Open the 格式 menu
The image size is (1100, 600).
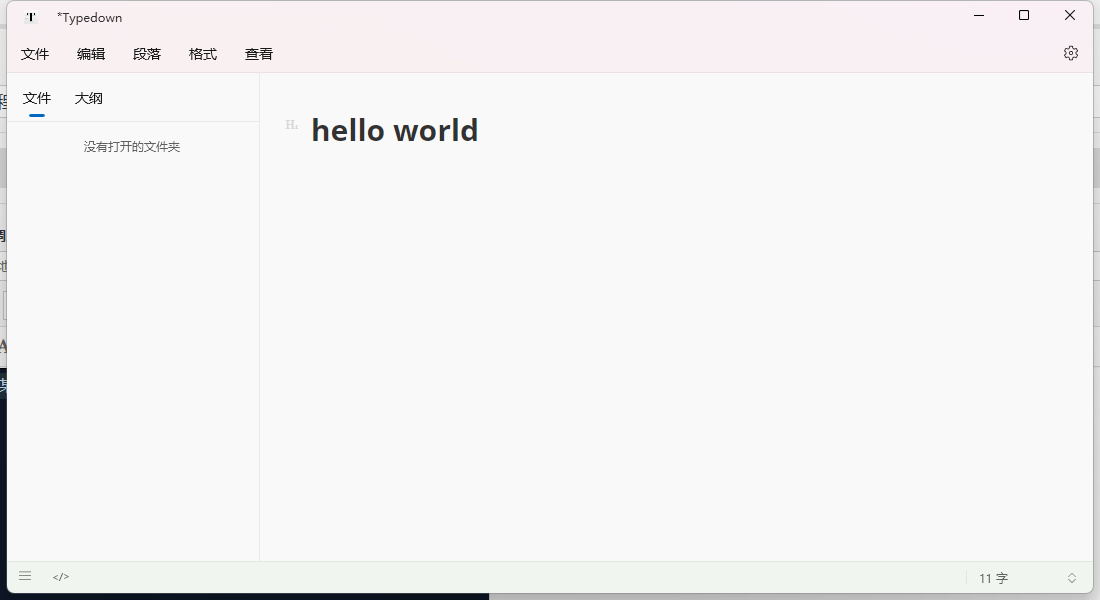[x=203, y=54]
